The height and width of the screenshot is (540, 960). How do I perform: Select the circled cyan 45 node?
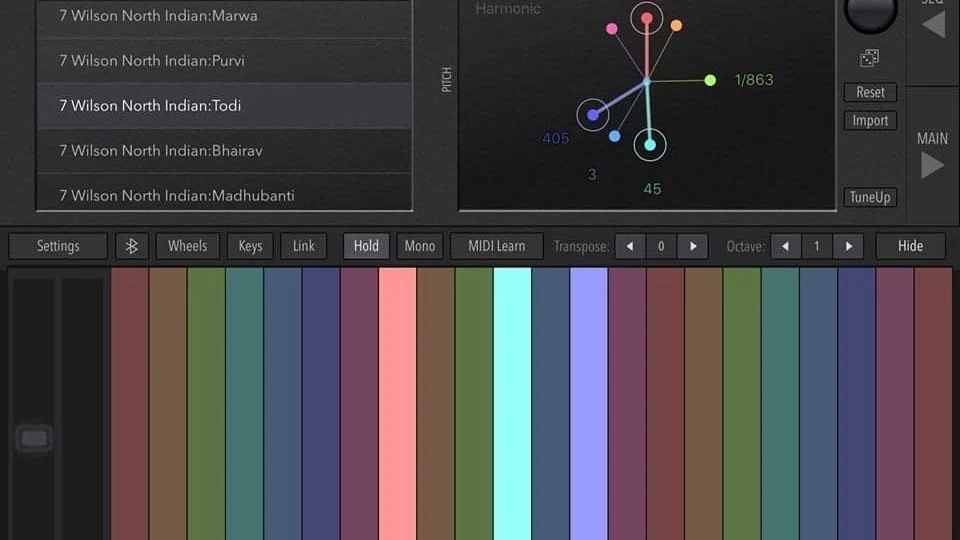pyautogui.click(x=650, y=144)
